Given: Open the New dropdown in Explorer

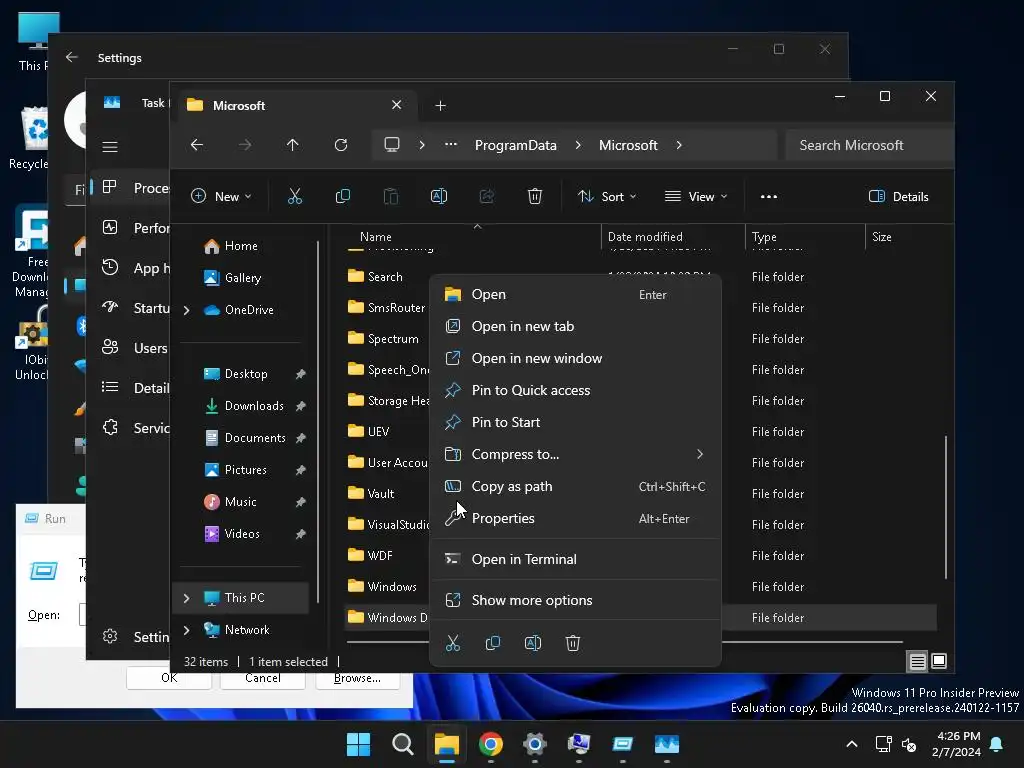Looking at the screenshot, I should click(221, 197).
